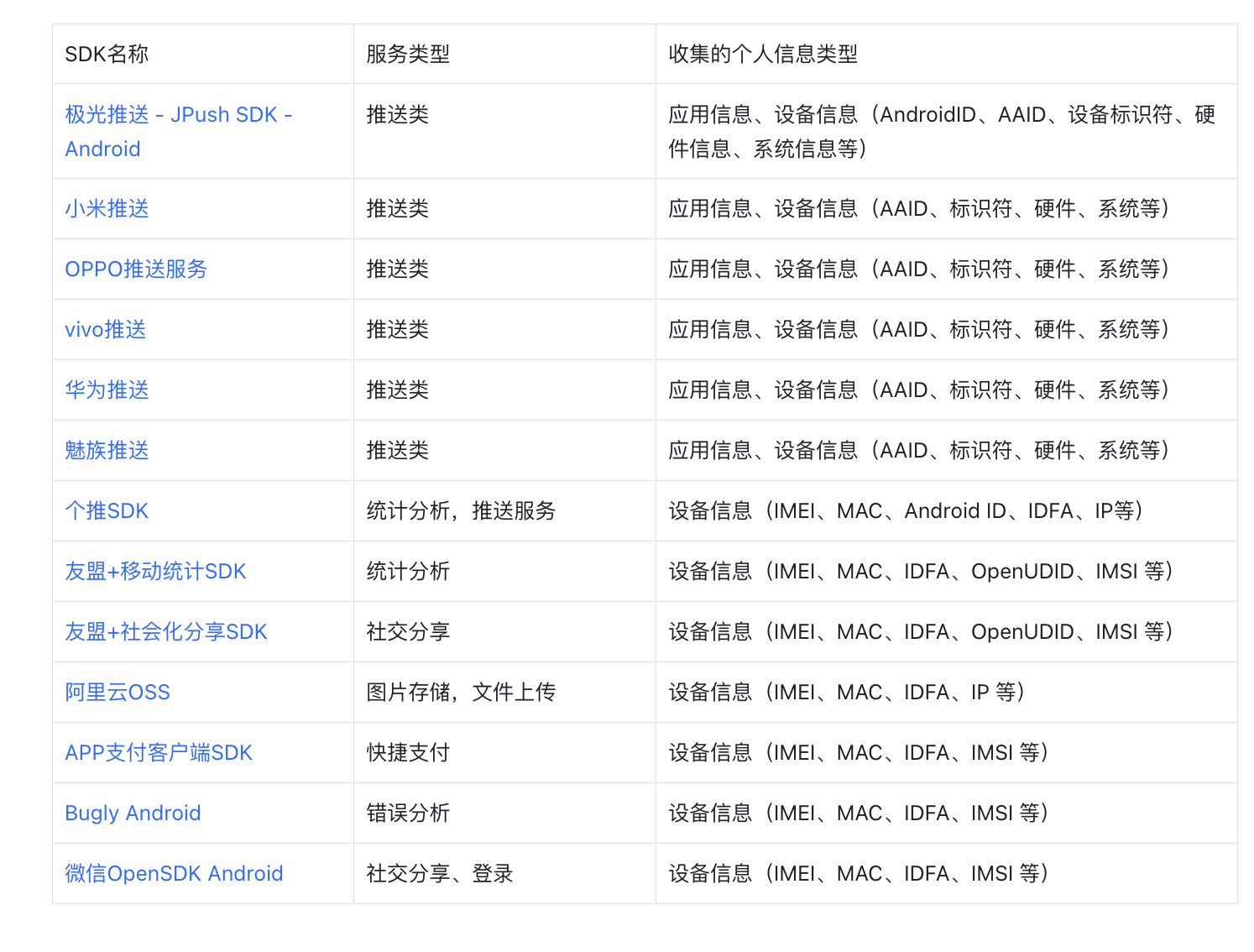Follow the vivo推送 link

(106, 329)
